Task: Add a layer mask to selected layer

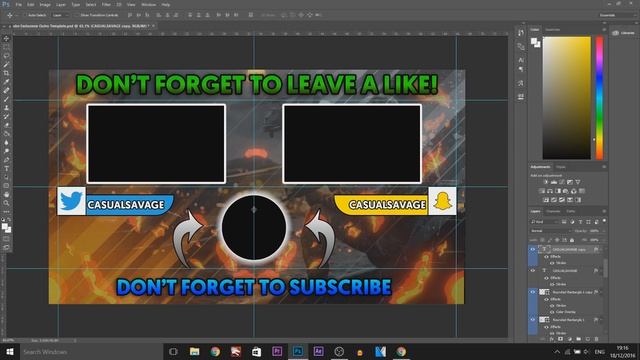Action: 560,339
